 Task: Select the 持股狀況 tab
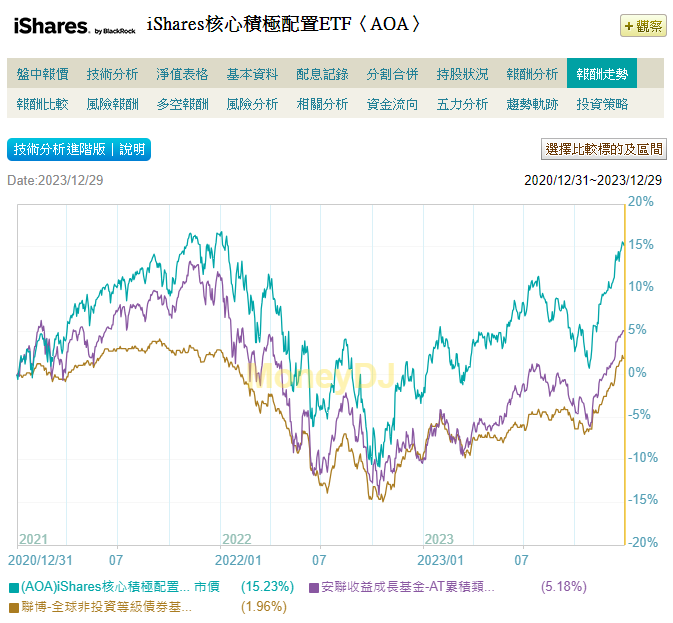pyautogui.click(x=463, y=74)
